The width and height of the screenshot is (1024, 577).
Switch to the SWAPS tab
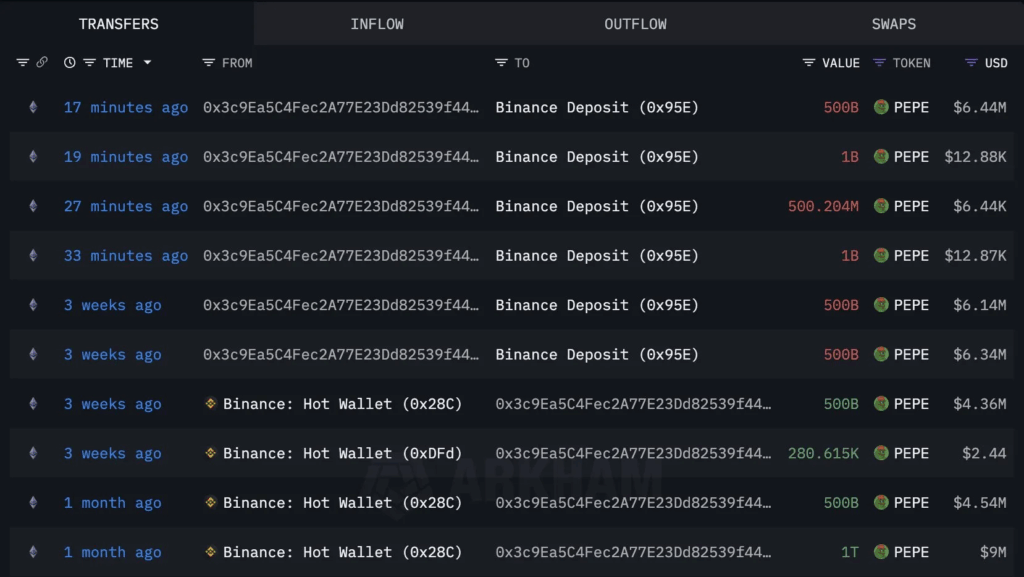(x=893, y=23)
